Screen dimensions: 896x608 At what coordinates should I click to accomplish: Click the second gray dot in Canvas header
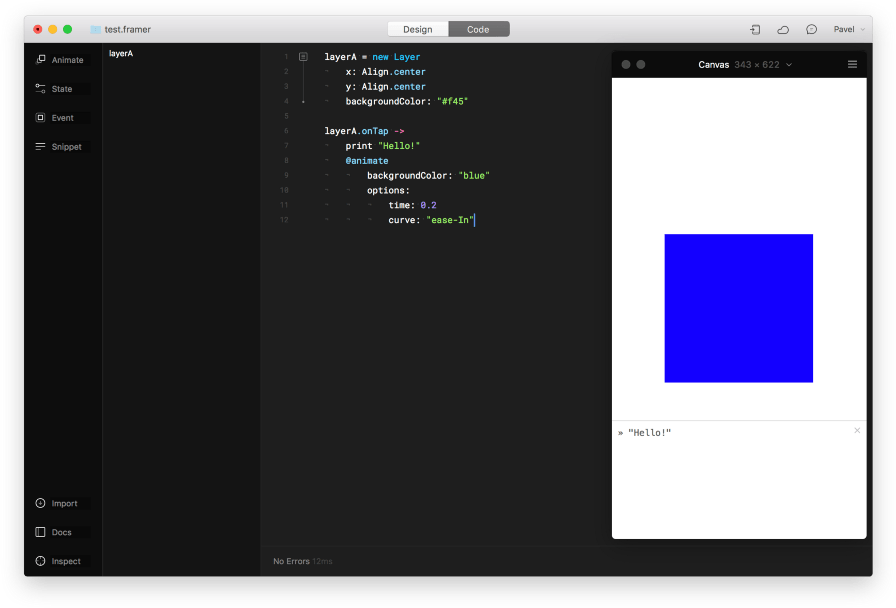point(641,65)
